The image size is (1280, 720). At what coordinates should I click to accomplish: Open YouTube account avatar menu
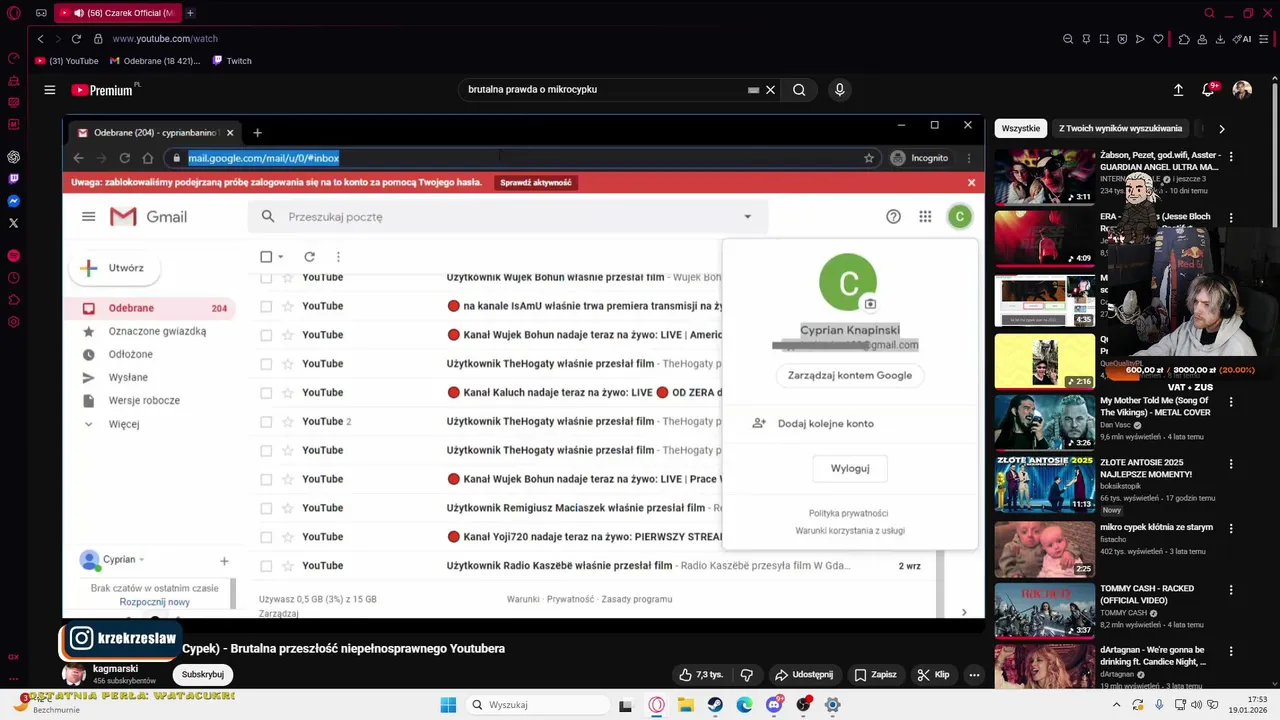point(1242,90)
